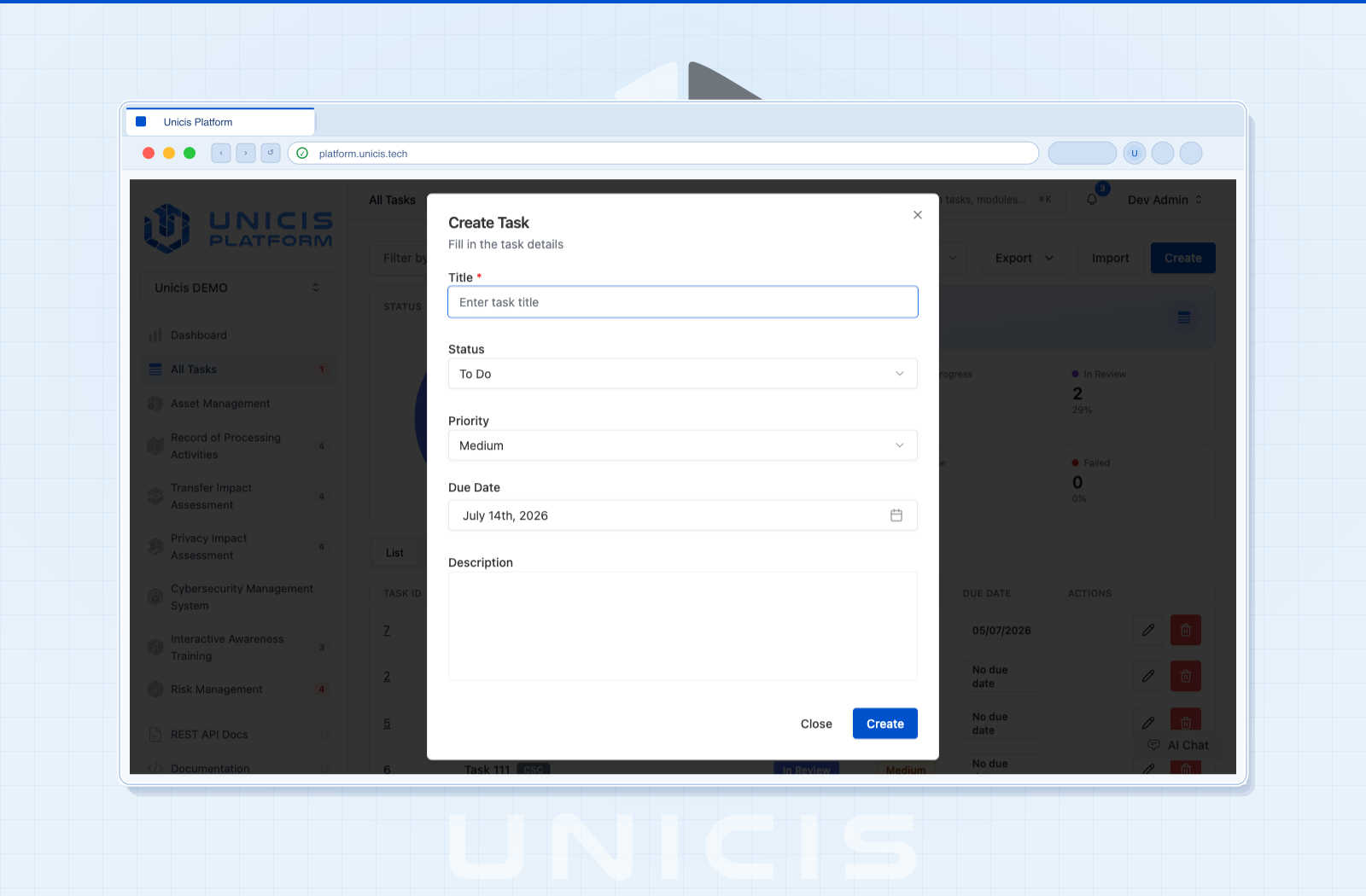Click the All Tasks list icon
The image size is (1366, 896).
(x=155, y=369)
